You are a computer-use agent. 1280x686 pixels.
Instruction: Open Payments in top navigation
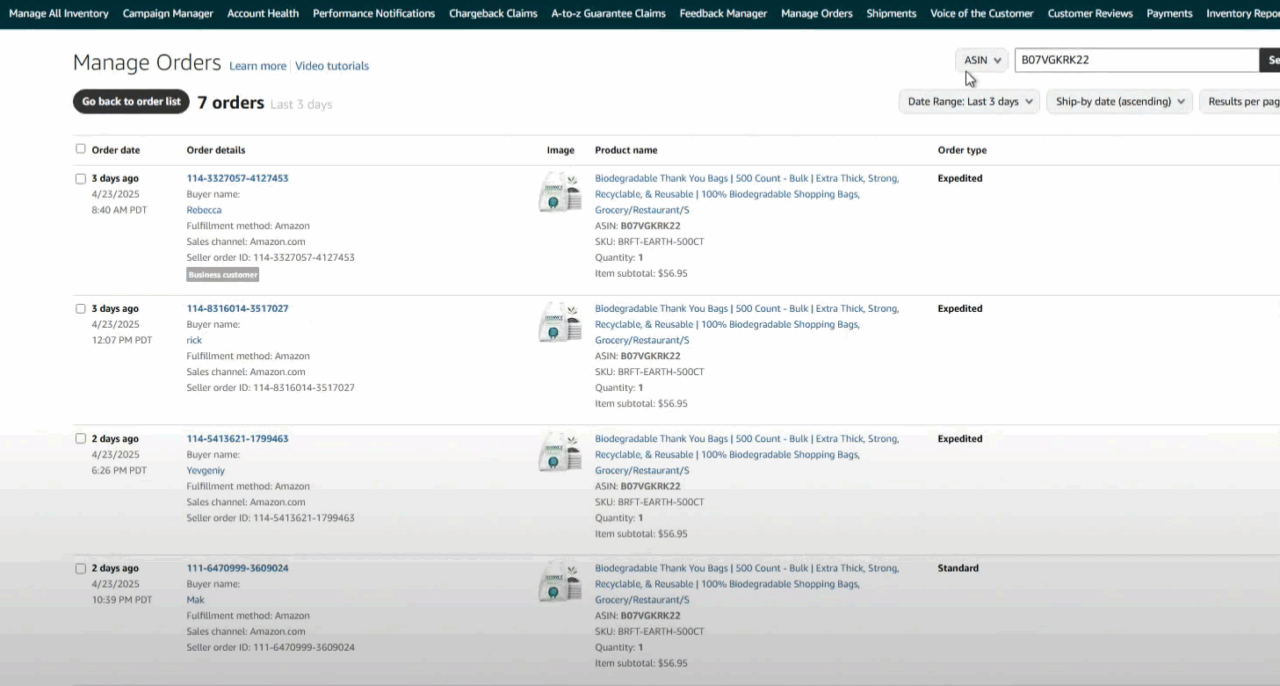coord(1169,13)
